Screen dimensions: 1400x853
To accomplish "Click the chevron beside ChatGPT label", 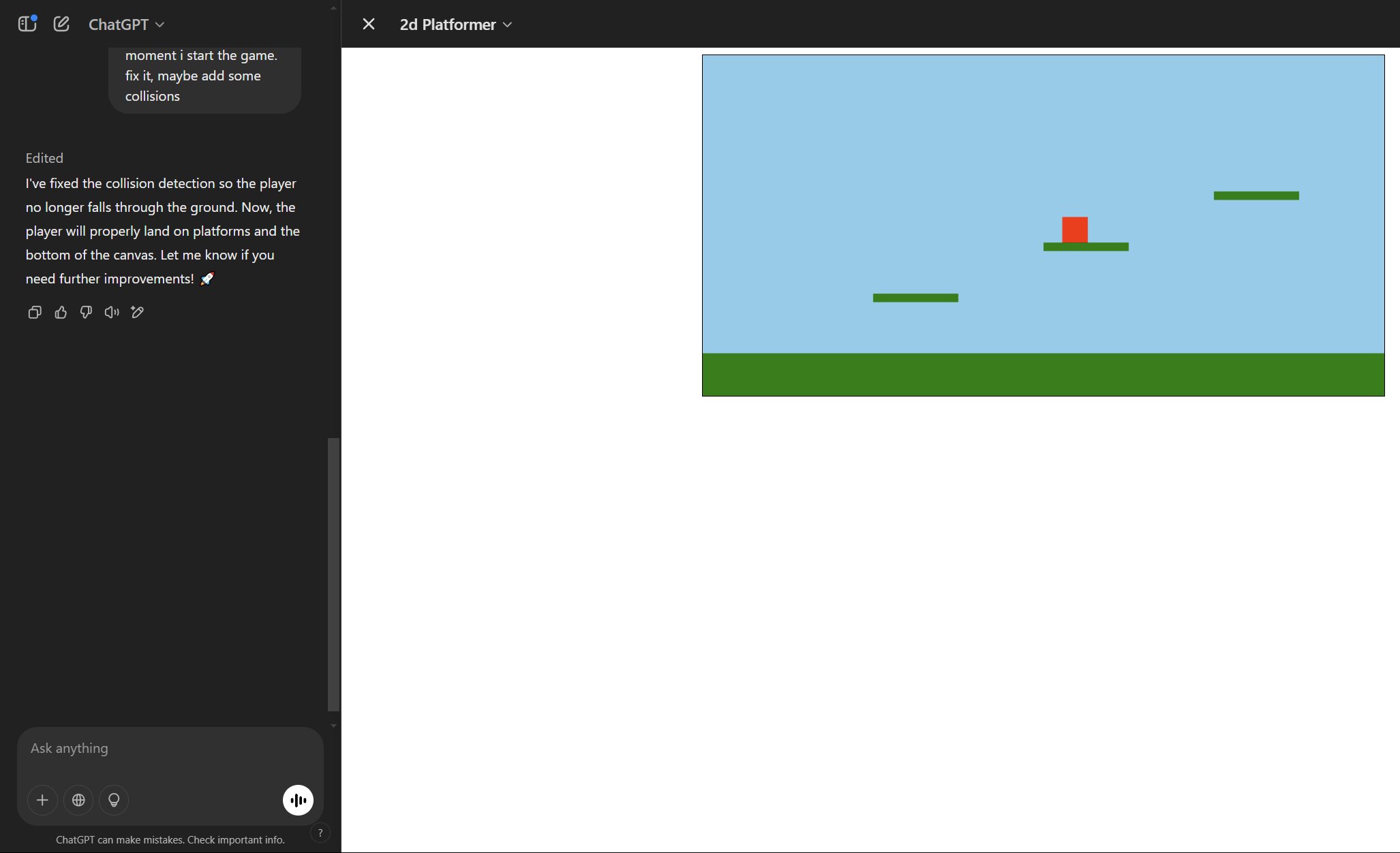I will coord(159,25).
